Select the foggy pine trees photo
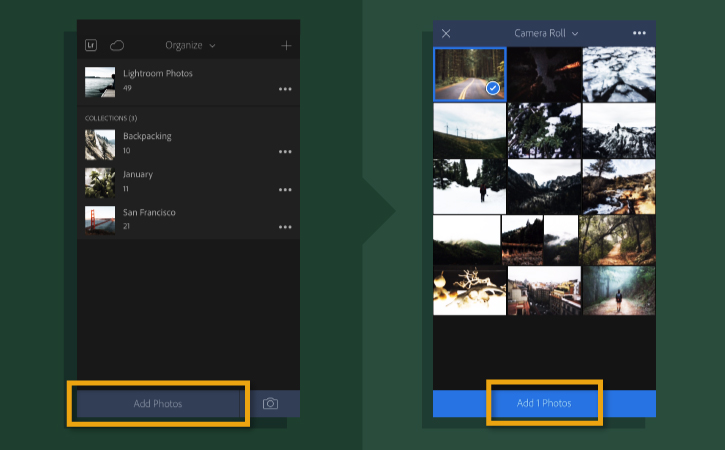 [x=561, y=240]
